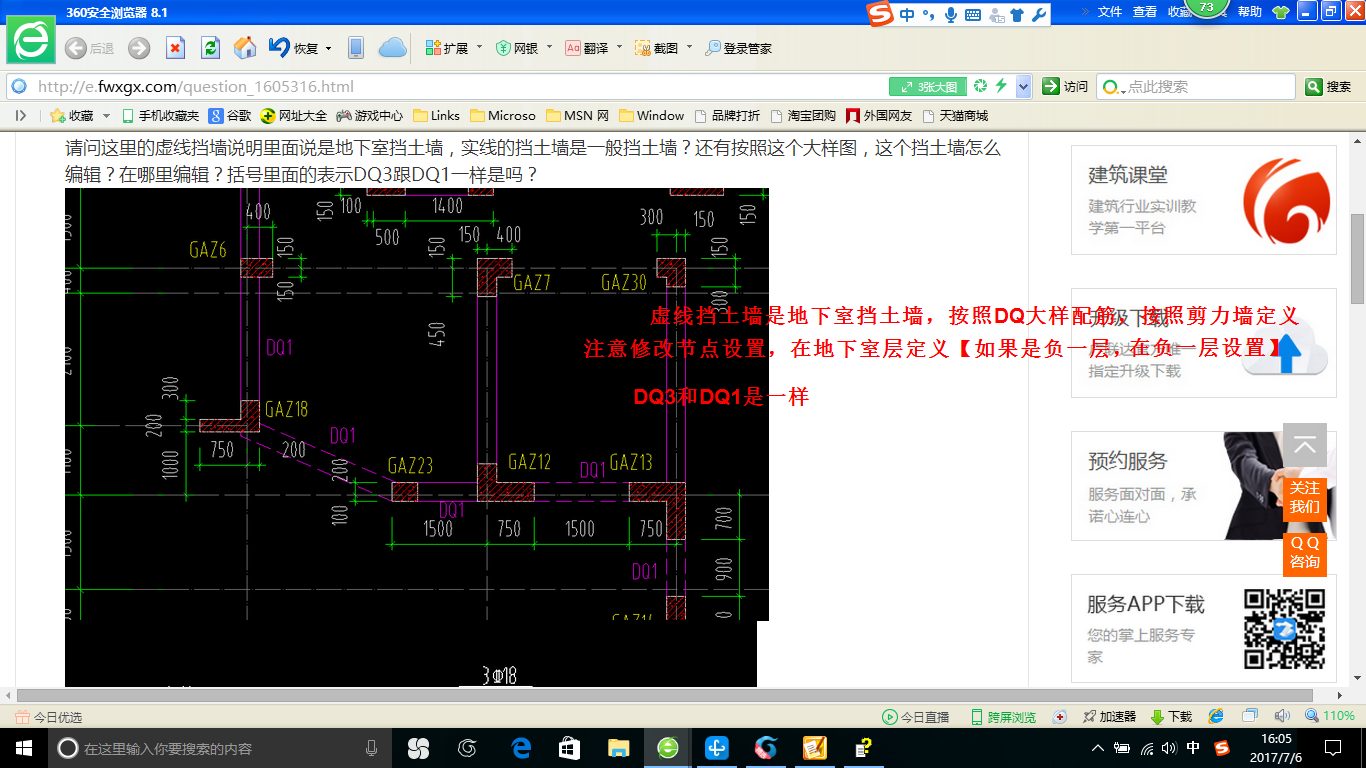The height and width of the screenshot is (768, 1366).
Task: Click the Windows Start button
Action: 22,748
